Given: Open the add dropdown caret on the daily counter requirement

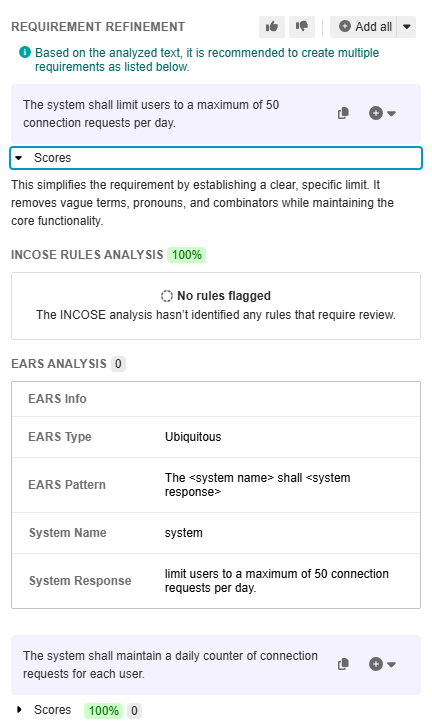Looking at the screenshot, I should point(391,664).
